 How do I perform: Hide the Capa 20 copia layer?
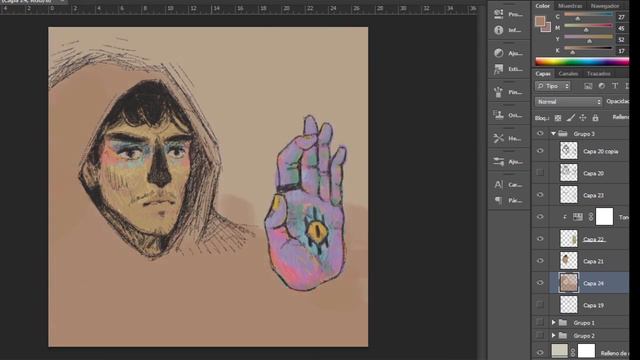pyautogui.click(x=540, y=151)
